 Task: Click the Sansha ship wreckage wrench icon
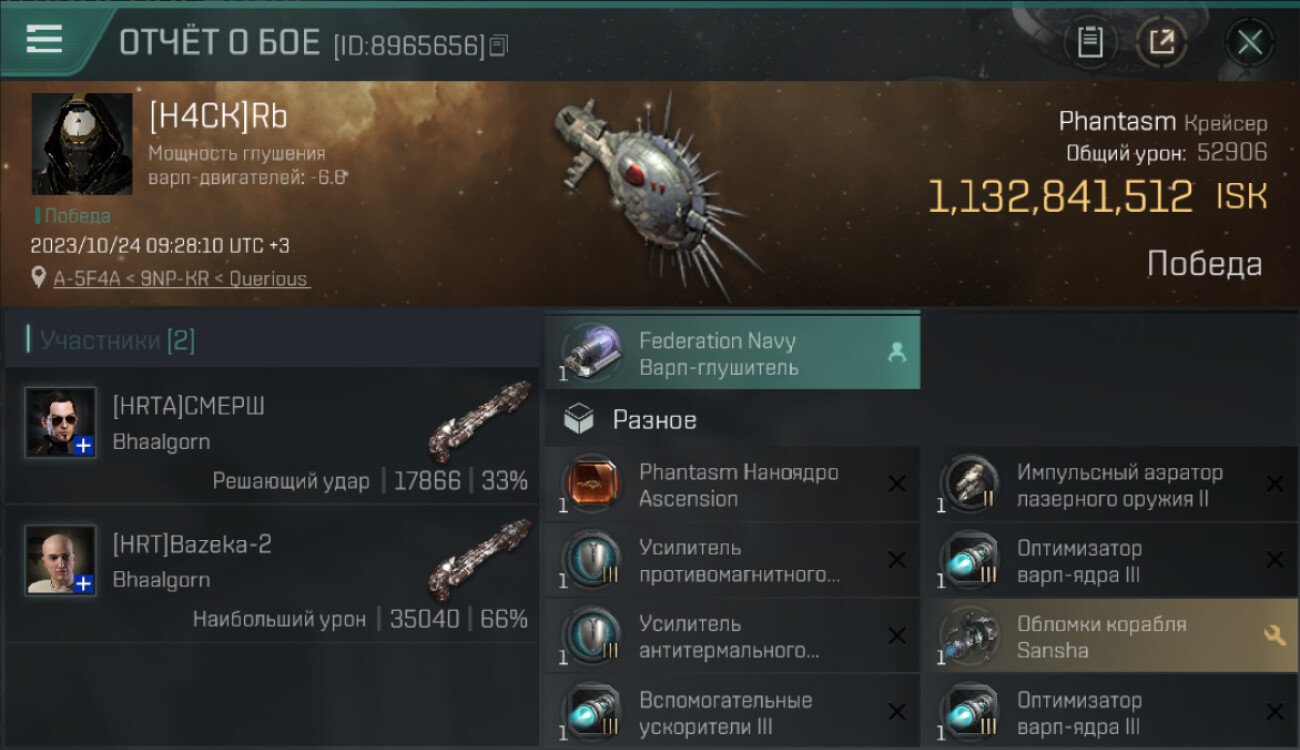click(1274, 636)
